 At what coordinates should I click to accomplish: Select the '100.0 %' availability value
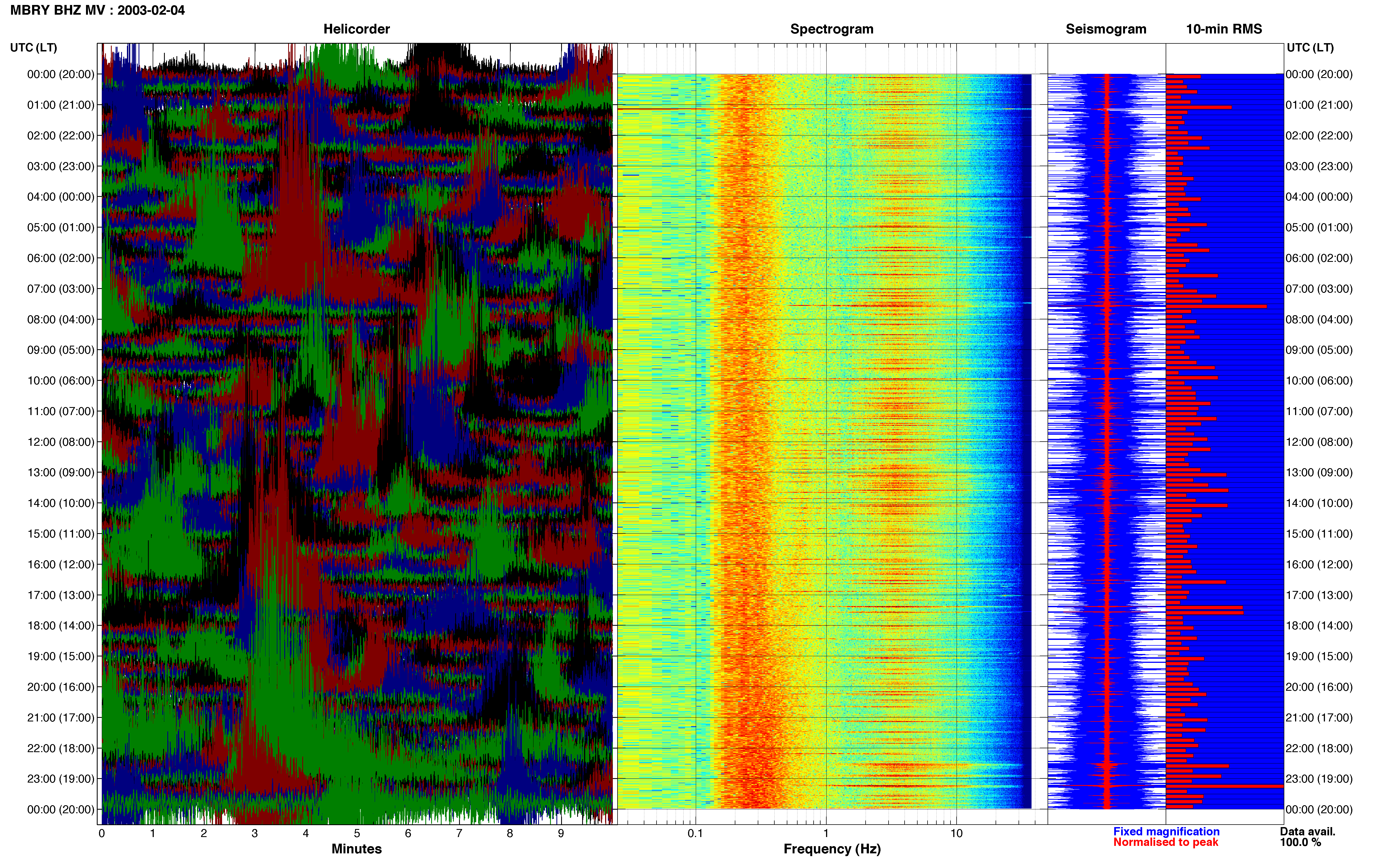coord(1300,842)
